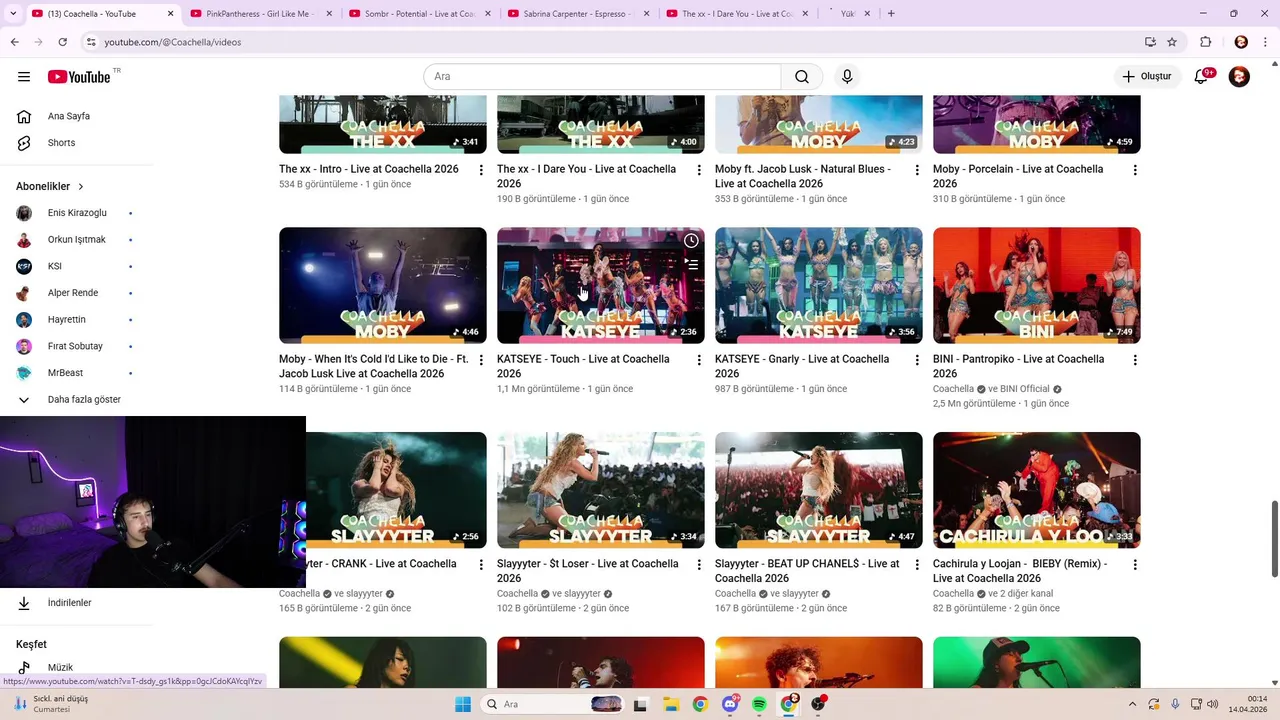Open the BINI Official channel link
Viewport: 1280px width, 720px height.
click(x=1023, y=389)
